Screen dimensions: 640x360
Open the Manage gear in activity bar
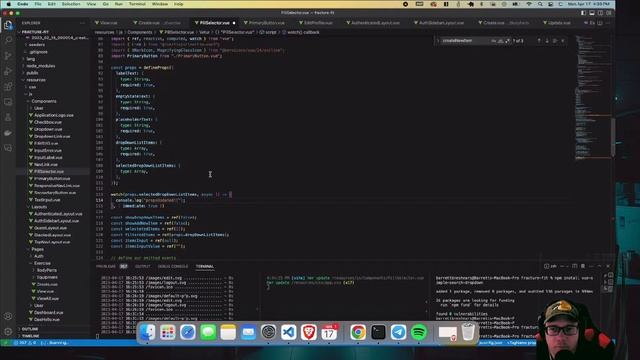point(8,331)
